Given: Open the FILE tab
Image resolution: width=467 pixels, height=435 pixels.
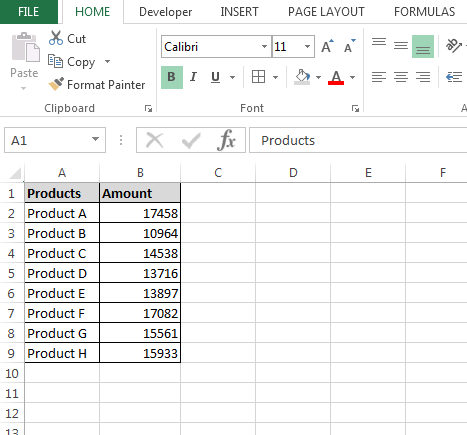Looking at the screenshot, I should point(29,12).
